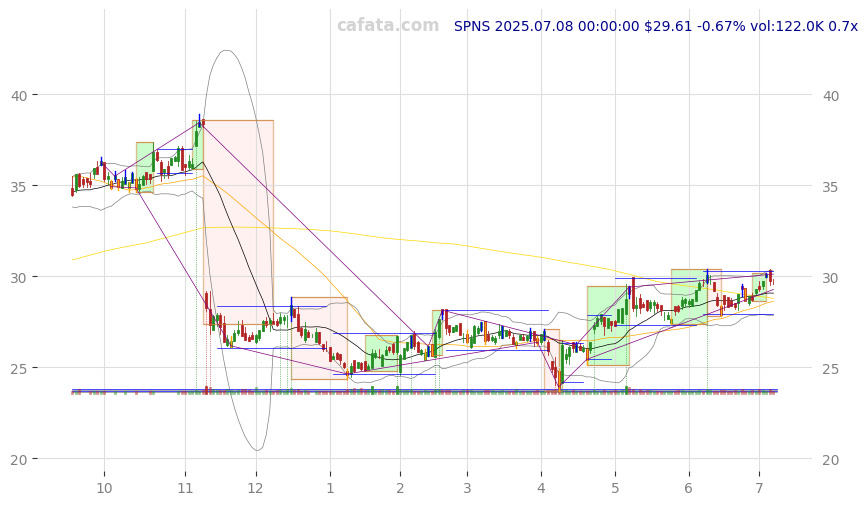Click the x-axis label 11
The height and width of the screenshot is (505, 868).
(185, 488)
